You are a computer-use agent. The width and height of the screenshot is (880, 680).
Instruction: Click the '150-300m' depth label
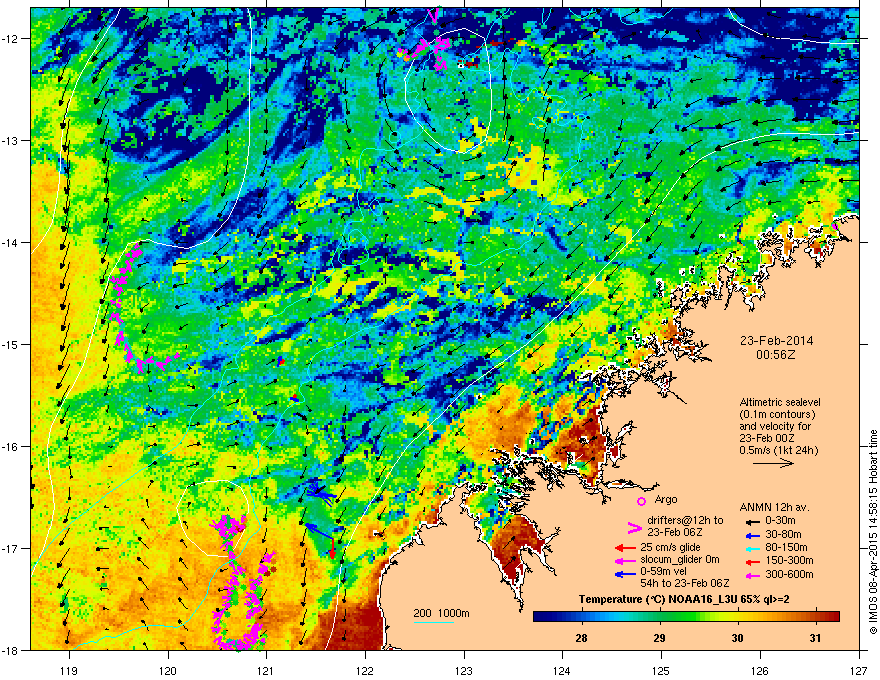pos(789,560)
